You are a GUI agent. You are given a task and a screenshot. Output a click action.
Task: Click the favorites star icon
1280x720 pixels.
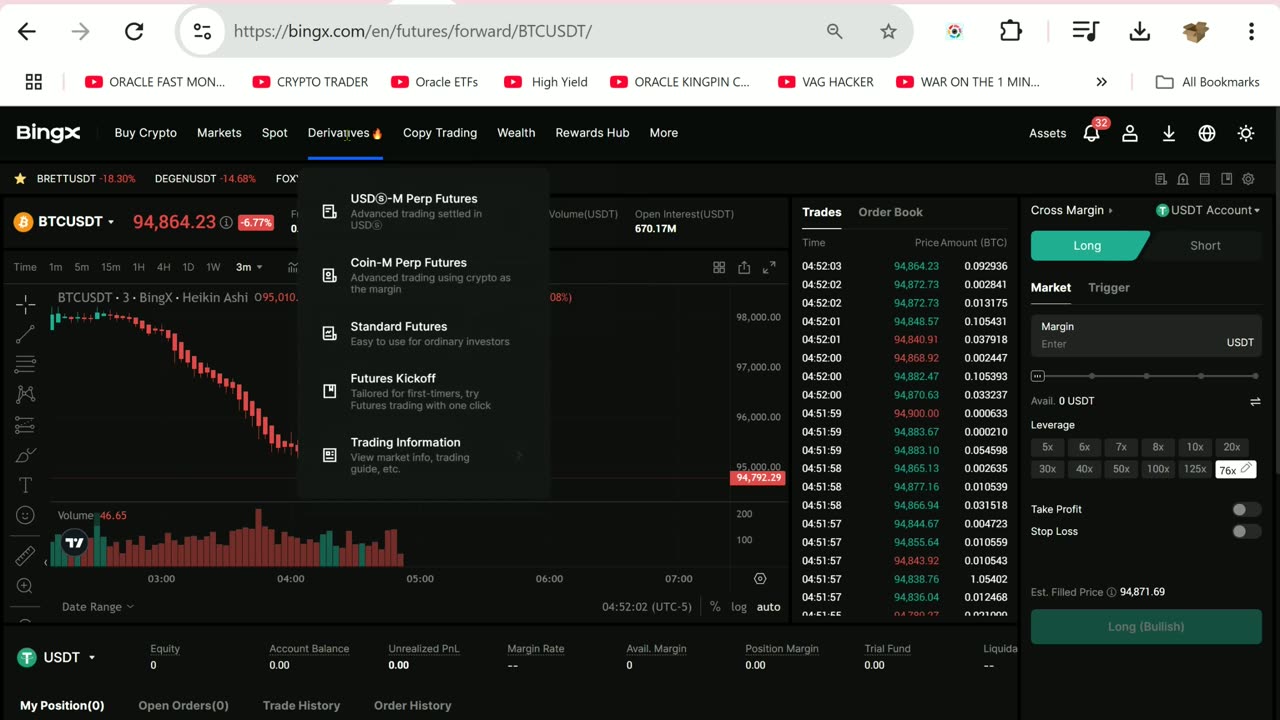pos(20,179)
